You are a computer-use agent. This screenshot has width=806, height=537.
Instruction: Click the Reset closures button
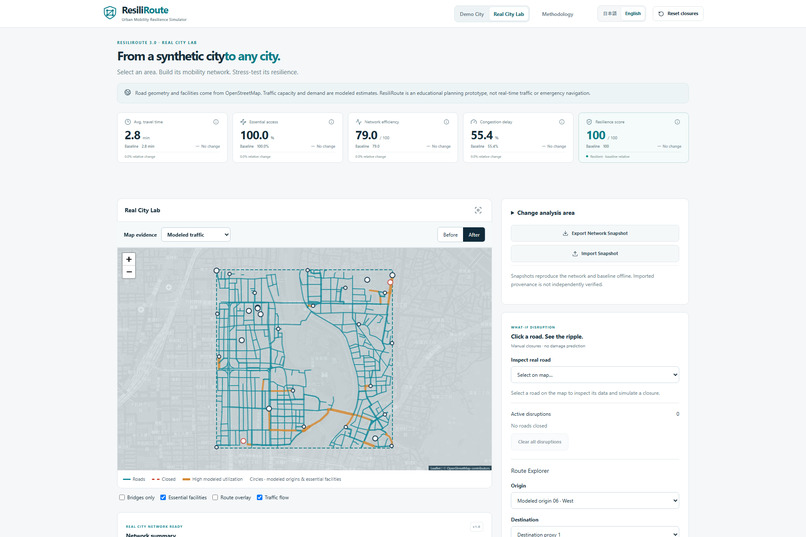click(678, 14)
